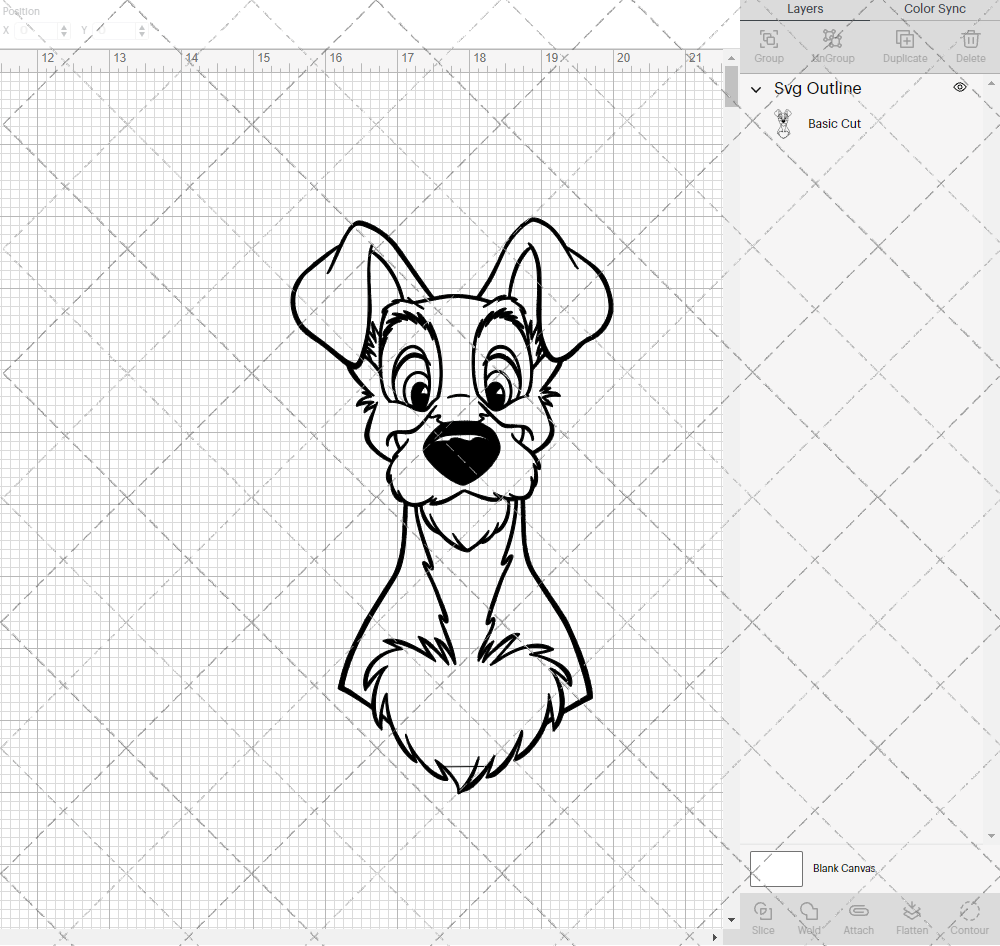Image resolution: width=1000 pixels, height=946 pixels.
Task: Increase the Position X value
Action: [64, 26]
